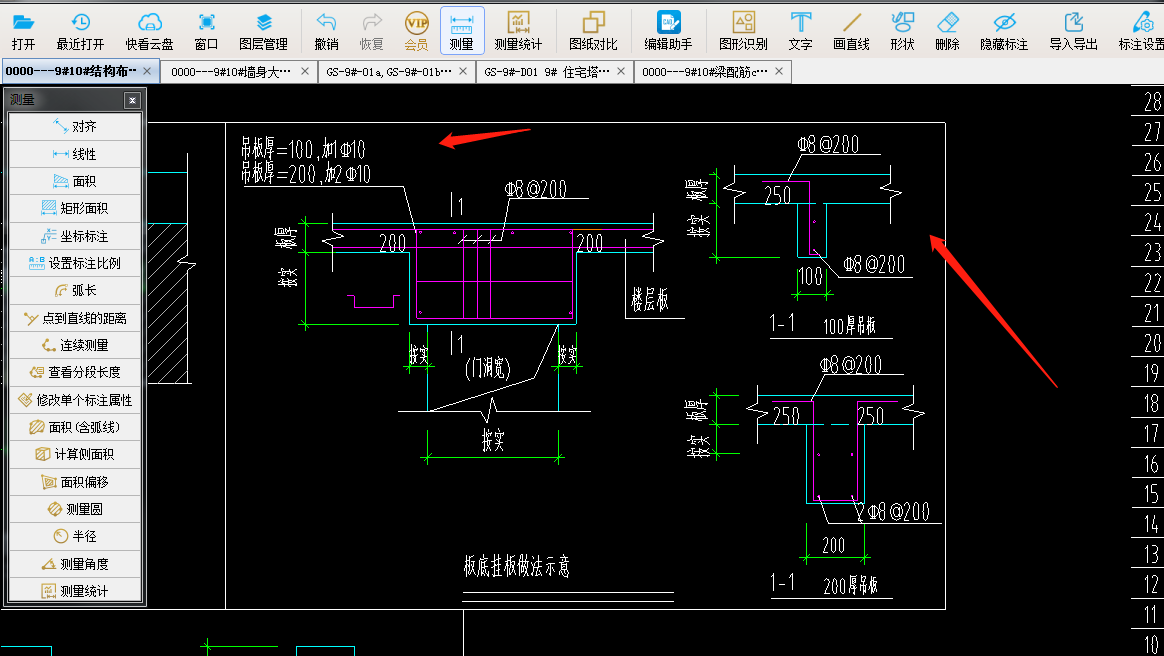This screenshot has width=1164, height=656.
Task: Close the 0000---9#10#结构布 tab
Action: (147, 71)
